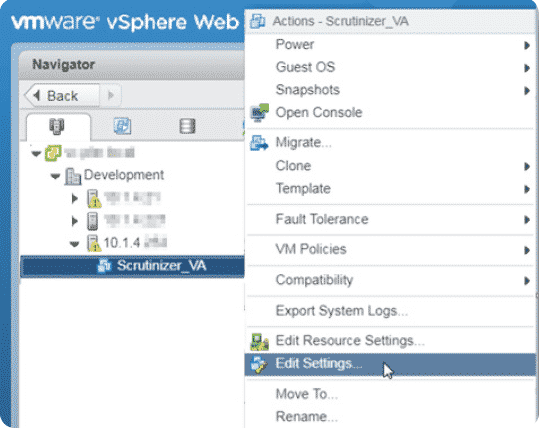Open the Compatibility submenu
The image size is (539, 429).
(x=390, y=280)
